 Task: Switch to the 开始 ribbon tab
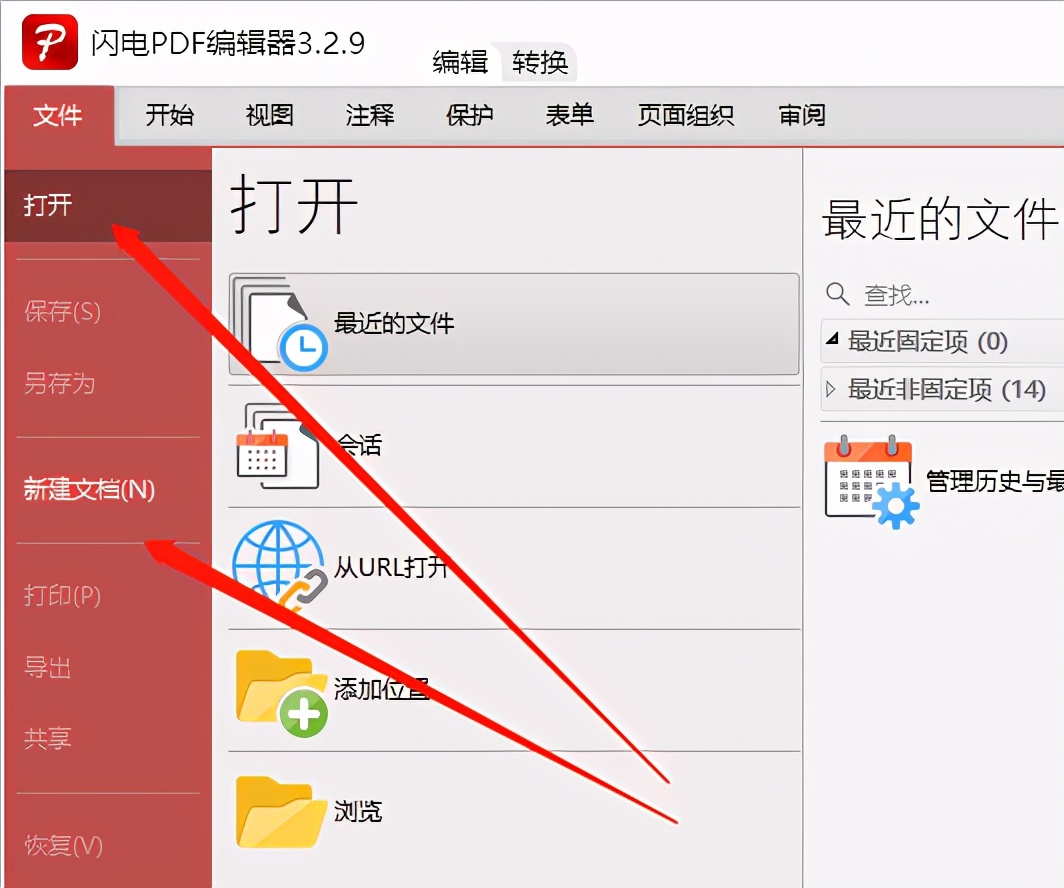pyautogui.click(x=169, y=116)
